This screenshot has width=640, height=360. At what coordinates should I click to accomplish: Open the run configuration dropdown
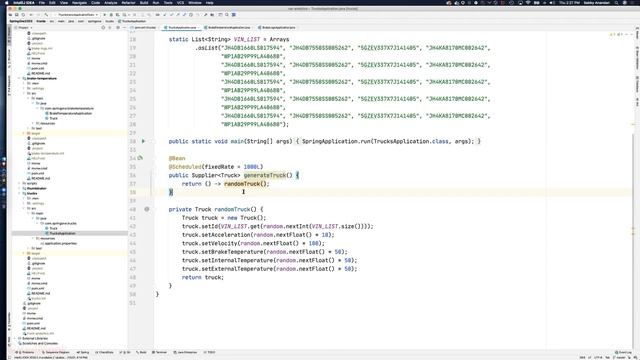click(77, 15)
